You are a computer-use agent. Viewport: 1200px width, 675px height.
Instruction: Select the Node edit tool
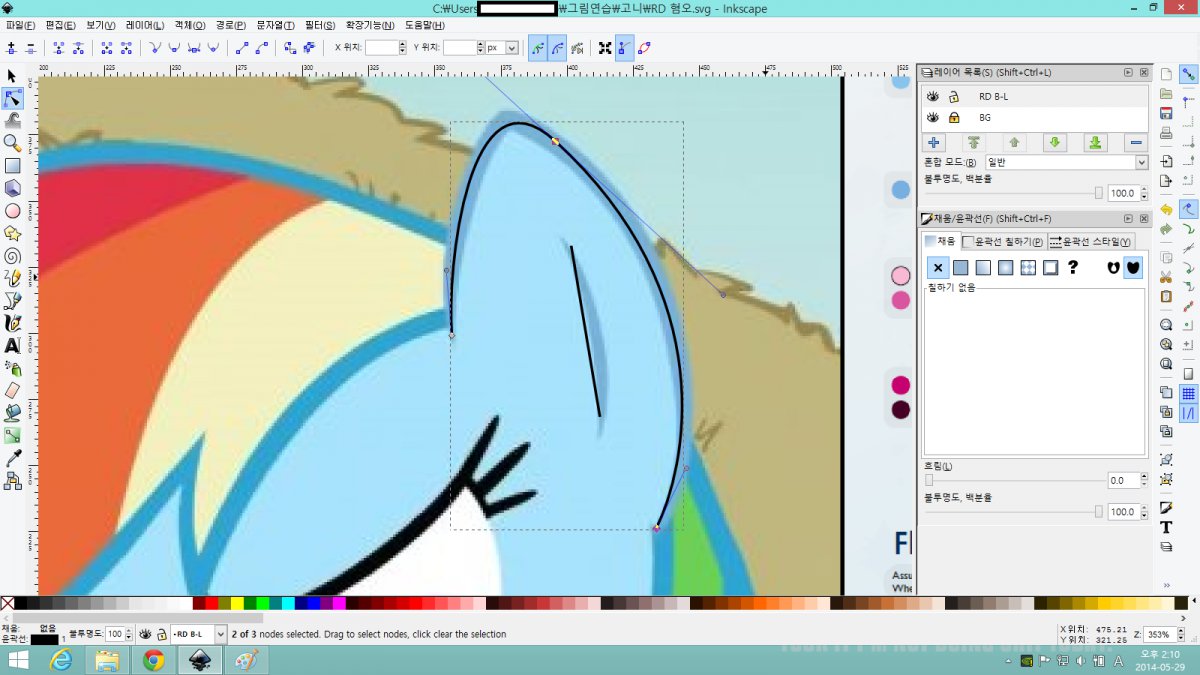click(x=12, y=98)
